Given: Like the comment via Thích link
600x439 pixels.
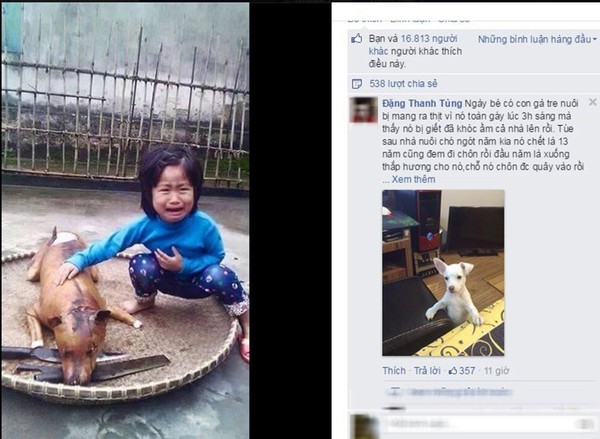Looking at the screenshot, I should coord(394,370).
